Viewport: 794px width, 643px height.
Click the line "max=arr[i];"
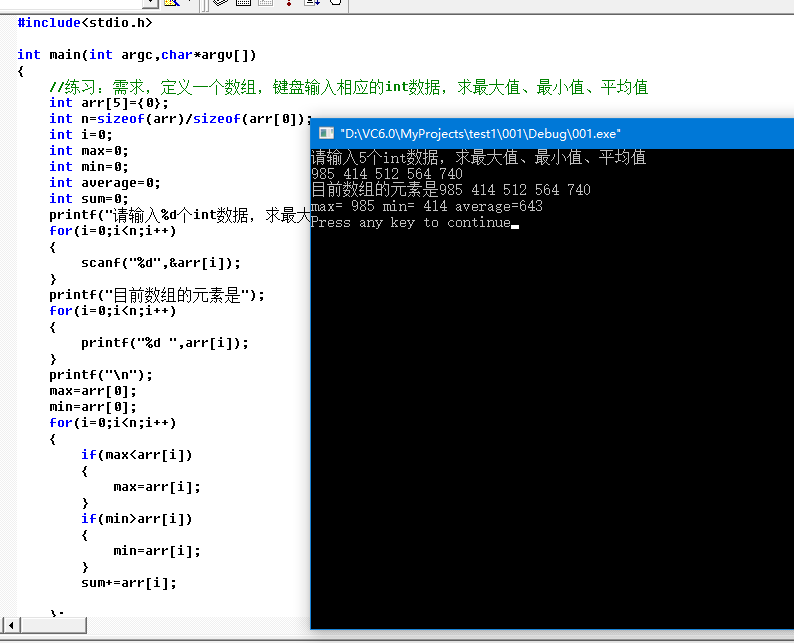point(157,487)
